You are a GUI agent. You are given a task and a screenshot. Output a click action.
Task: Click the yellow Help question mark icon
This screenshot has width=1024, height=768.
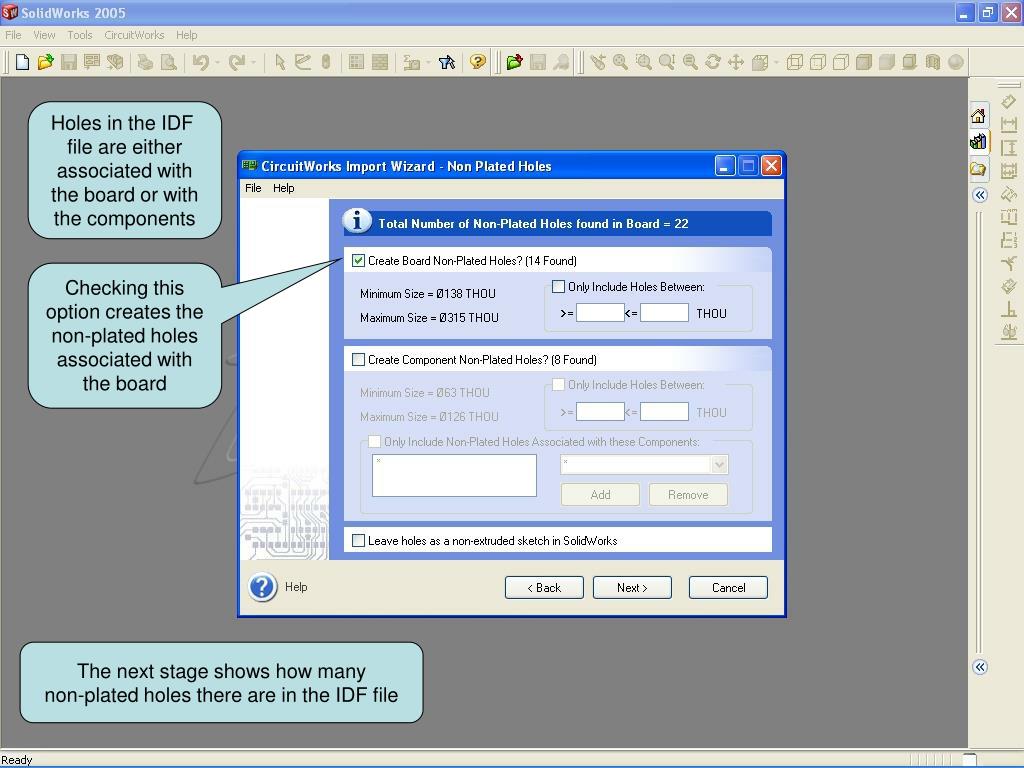click(x=478, y=62)
